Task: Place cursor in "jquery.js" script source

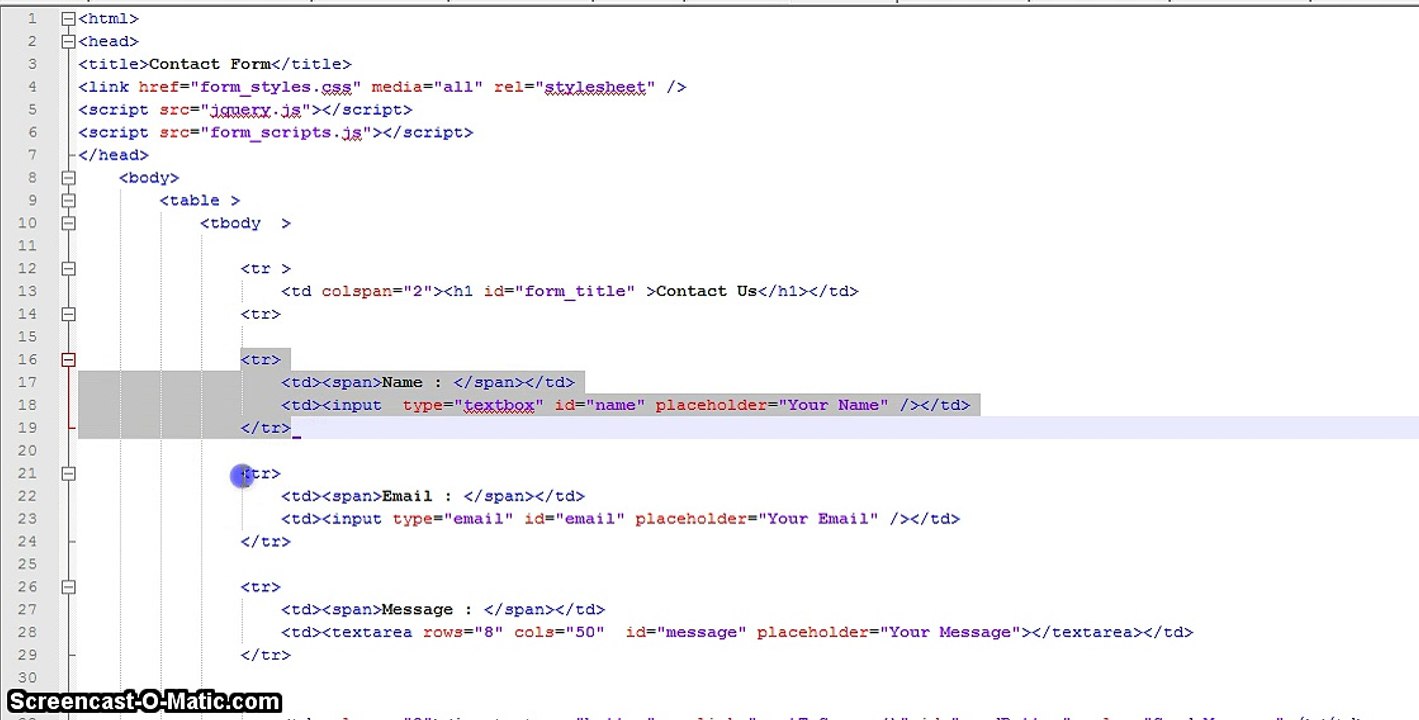Action: point(255,110)
